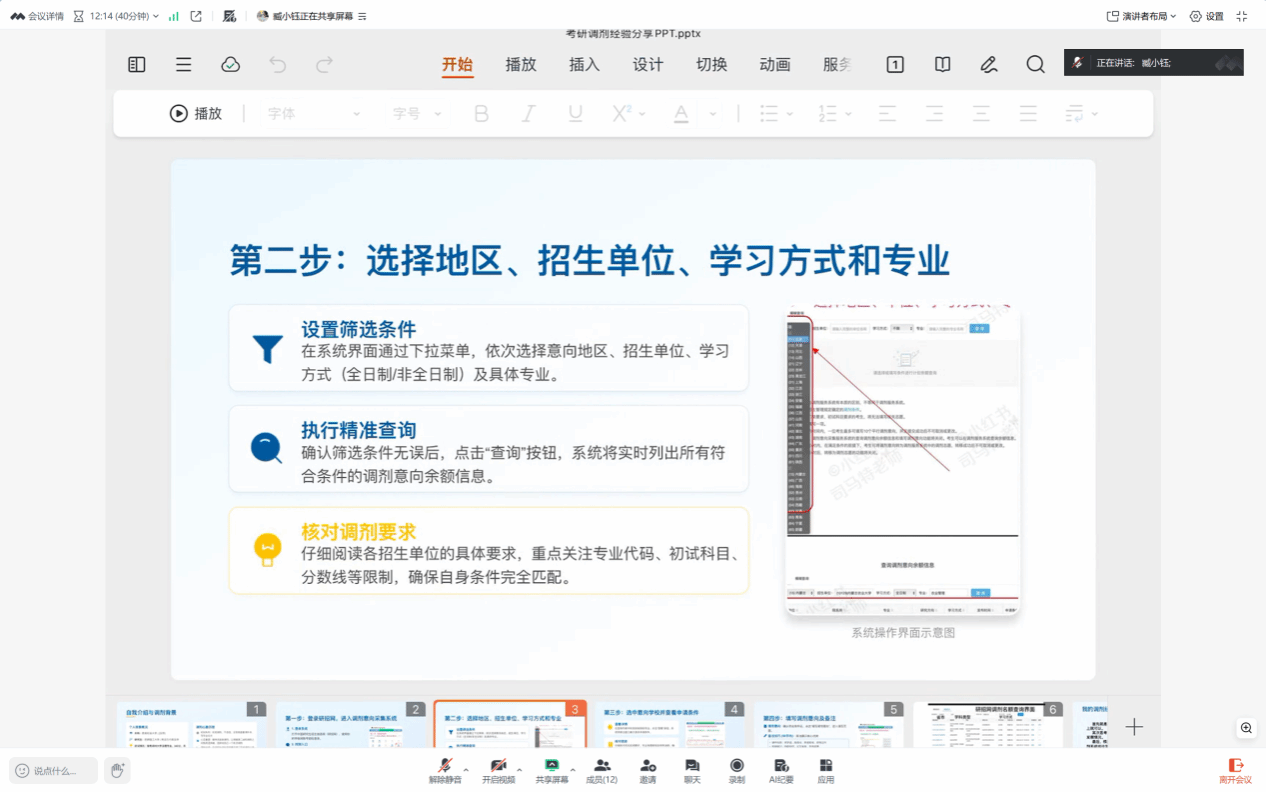Click the search magnifier in presentation toolbar
Viewport: 1266px width, 792px height.
click(x=1035, y=64)
